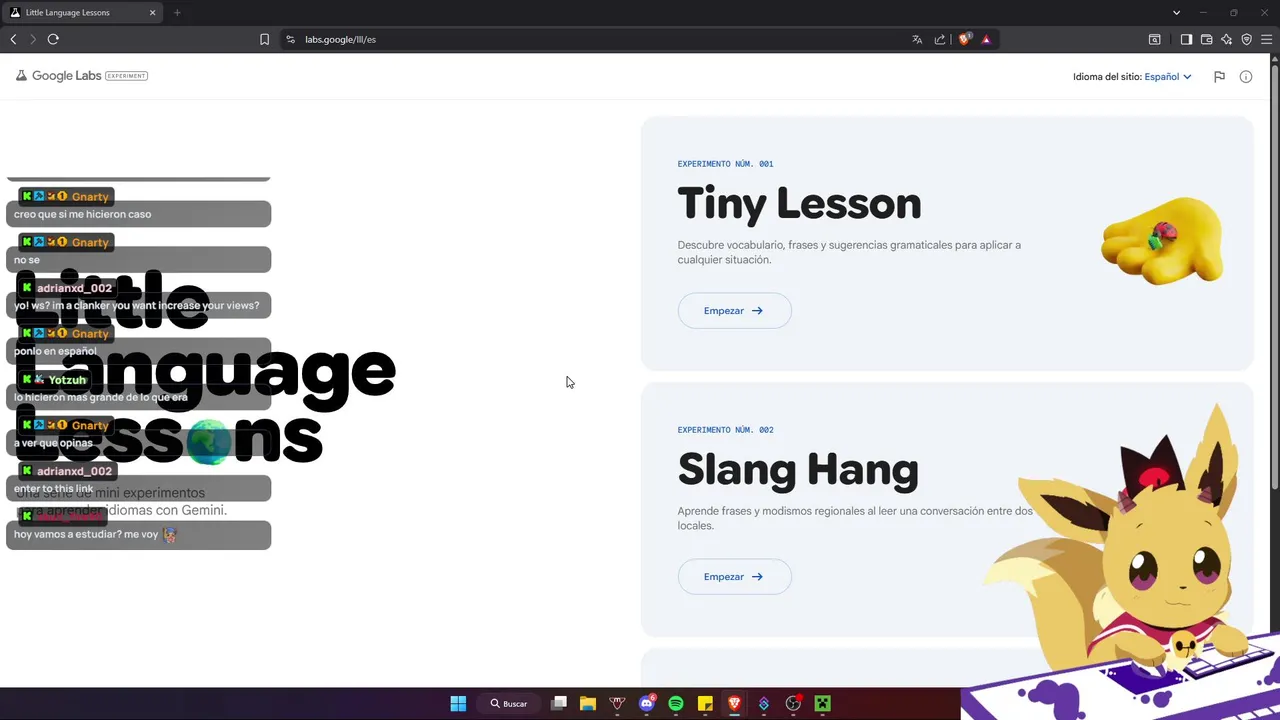Open OBS Studio from the taskbar
Viewport: 1280px width, 720px height.
[x=793, y=704]
